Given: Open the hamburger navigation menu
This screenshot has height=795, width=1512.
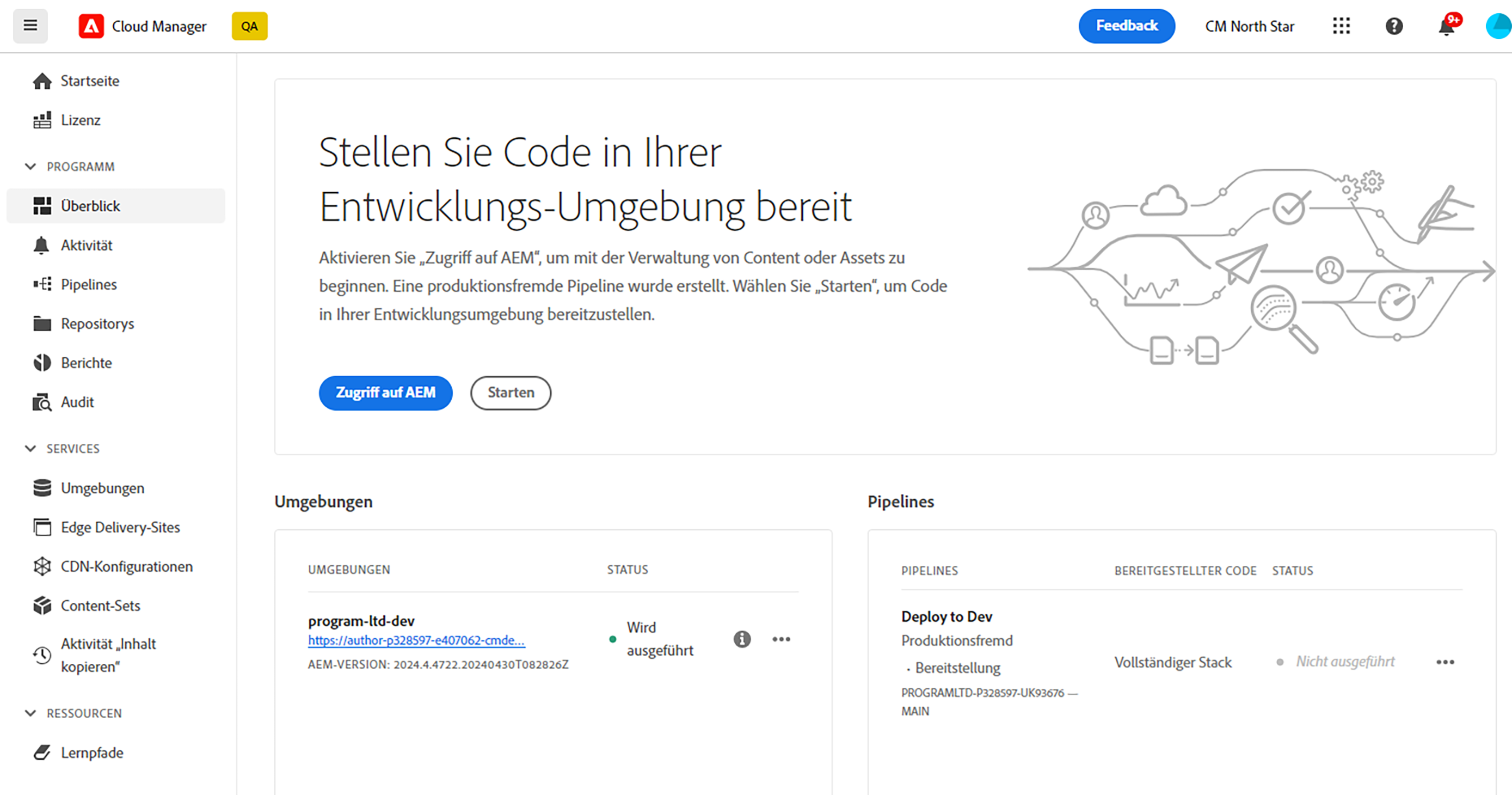Looking at the screenshot, I should click(30, 26).
